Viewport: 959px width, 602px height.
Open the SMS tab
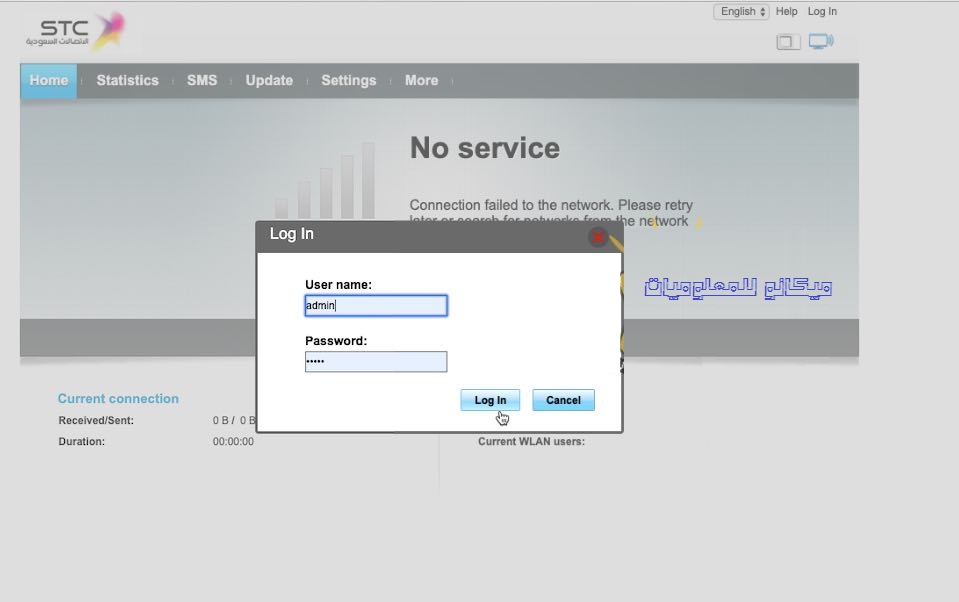pos(202,80)
